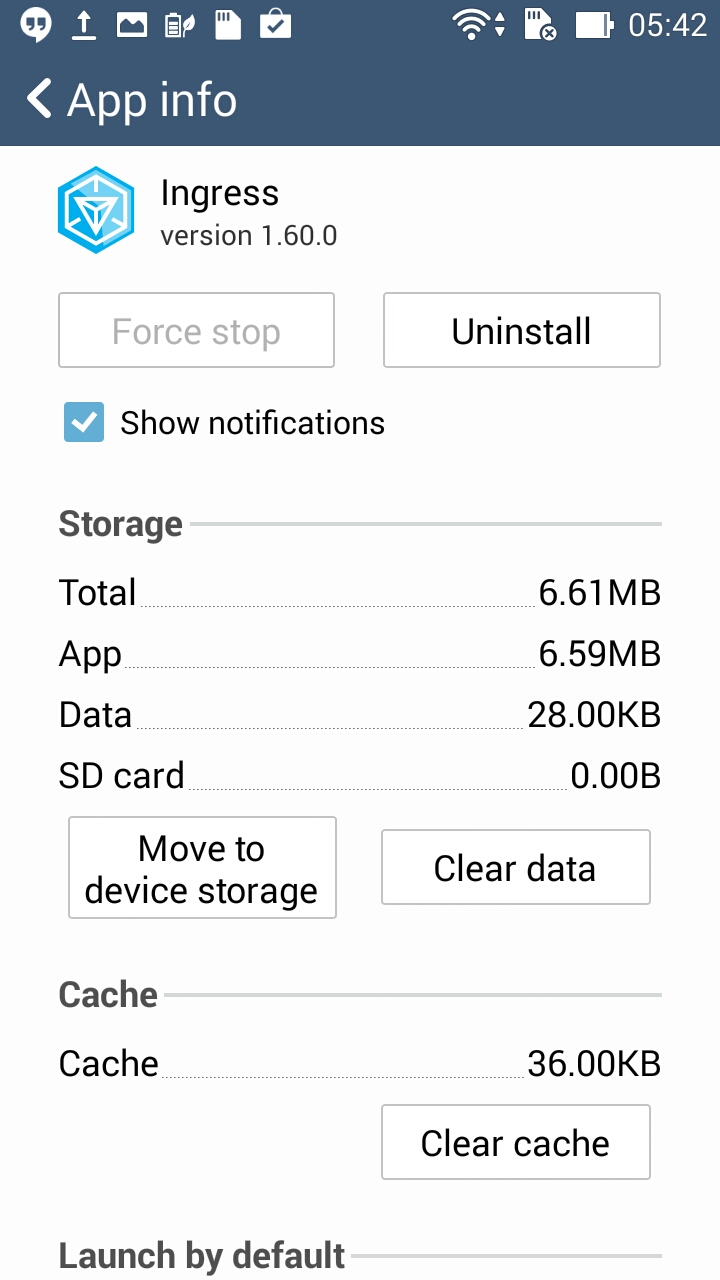The height and width of the screenshot is (1280, 720).
Task: Tap the App info title text
Action: [x=152, y=100]
